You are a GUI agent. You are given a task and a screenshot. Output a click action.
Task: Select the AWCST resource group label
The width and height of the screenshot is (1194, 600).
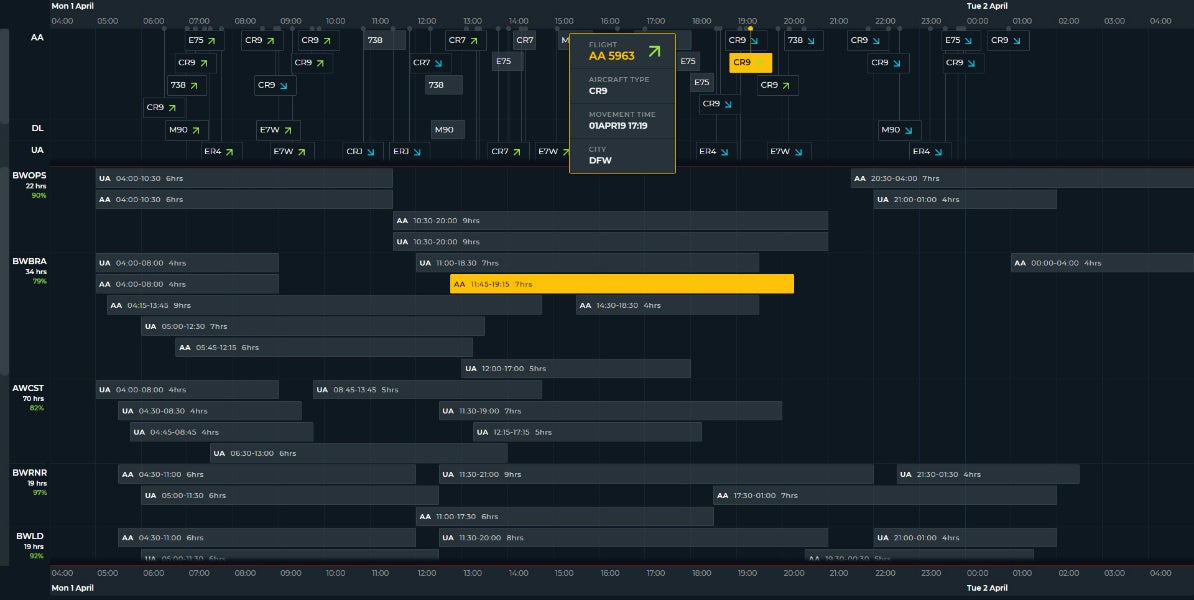point(29,388)
